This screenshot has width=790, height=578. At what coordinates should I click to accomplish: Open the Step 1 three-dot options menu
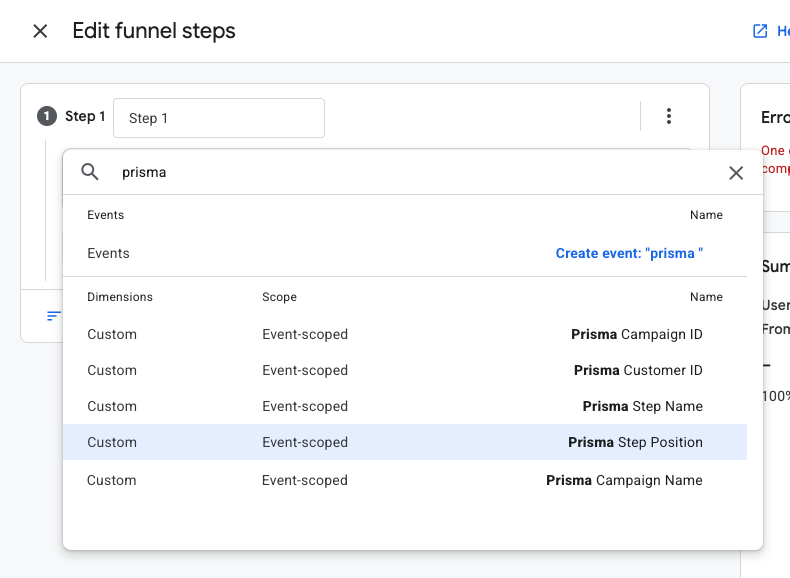[669, 116]
